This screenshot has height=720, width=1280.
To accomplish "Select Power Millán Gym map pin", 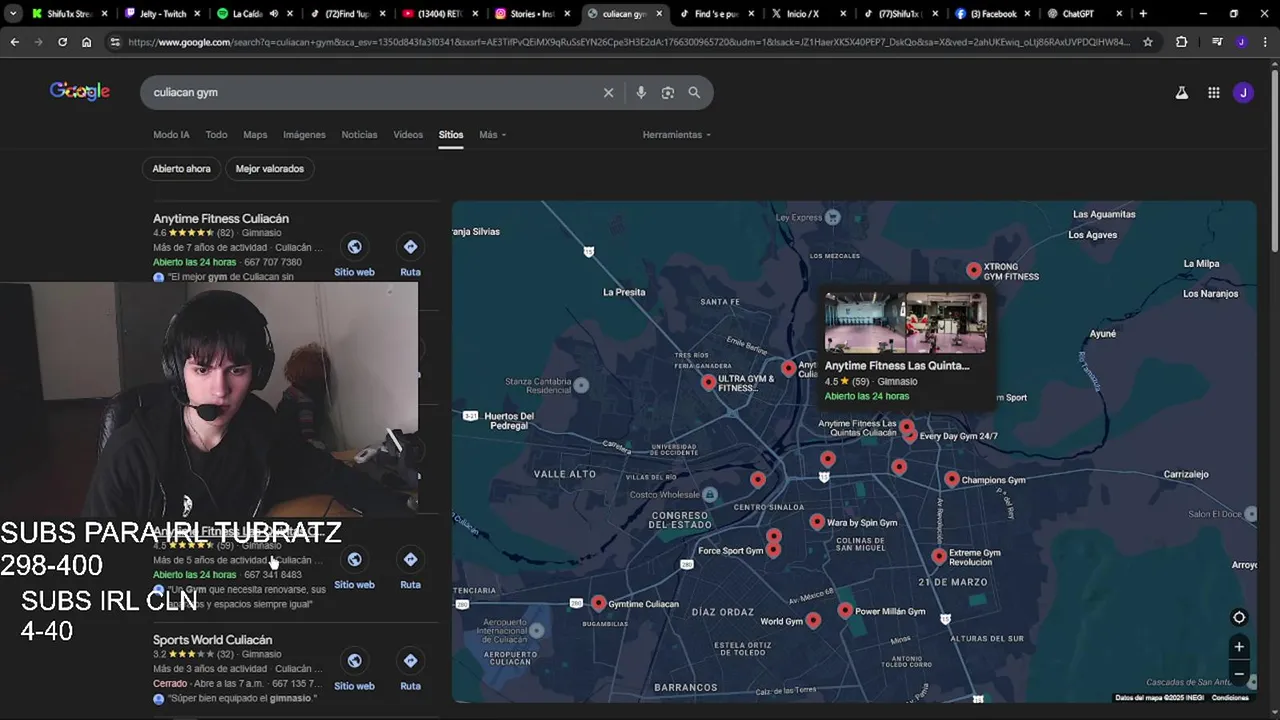I will point(845,610).
